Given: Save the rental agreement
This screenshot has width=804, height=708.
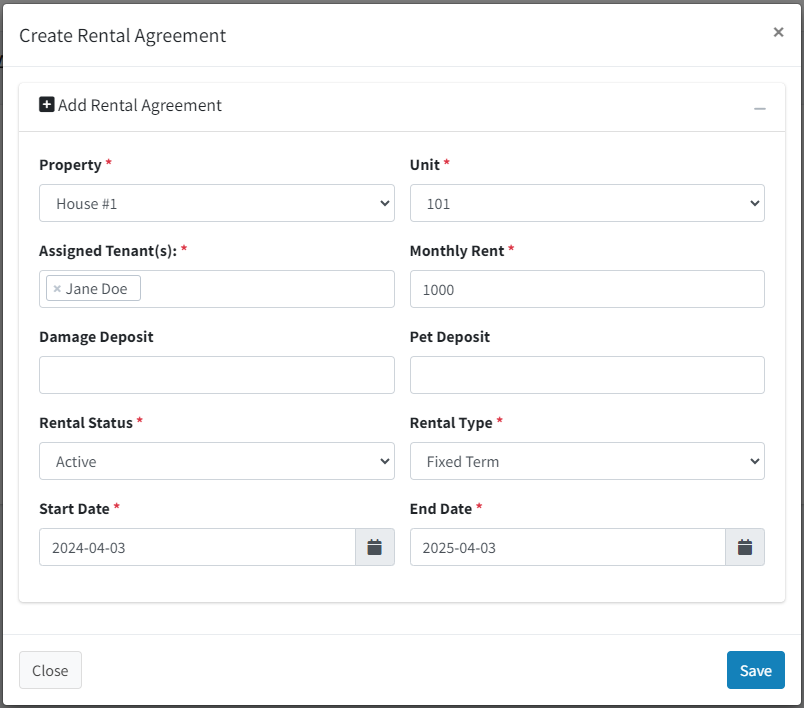Looking at the screenshot, I should click(x=755, y=670).
